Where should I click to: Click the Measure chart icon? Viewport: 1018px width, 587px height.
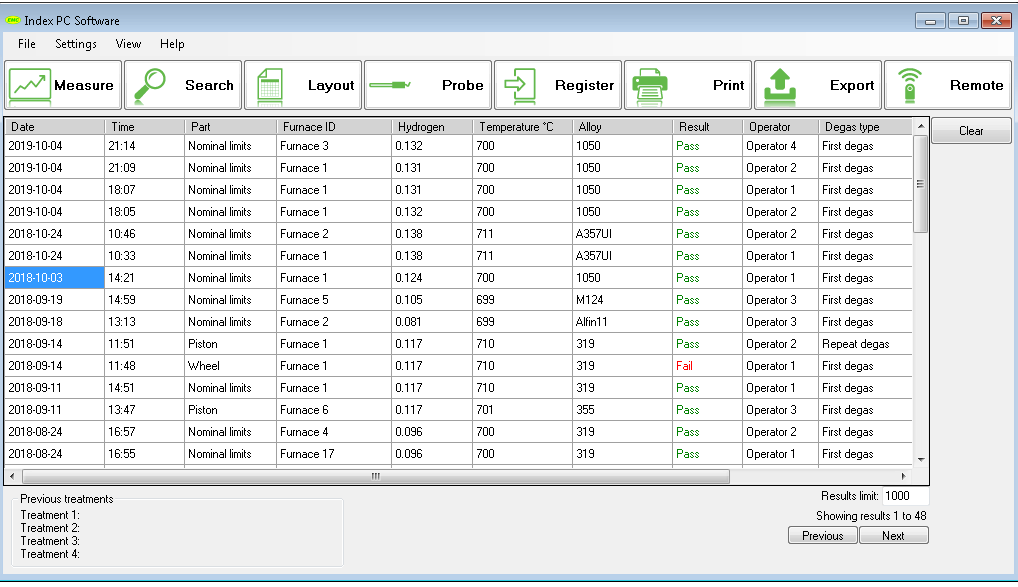[30, 85]
